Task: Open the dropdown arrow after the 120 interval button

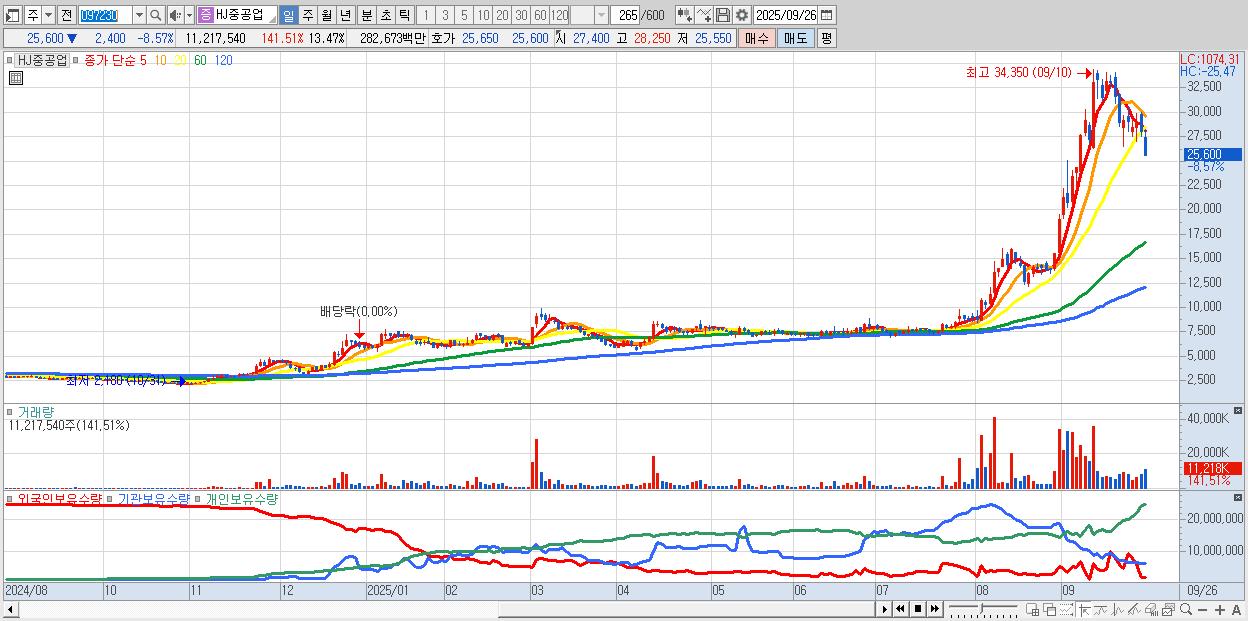Action: click(x=601, y=15)
